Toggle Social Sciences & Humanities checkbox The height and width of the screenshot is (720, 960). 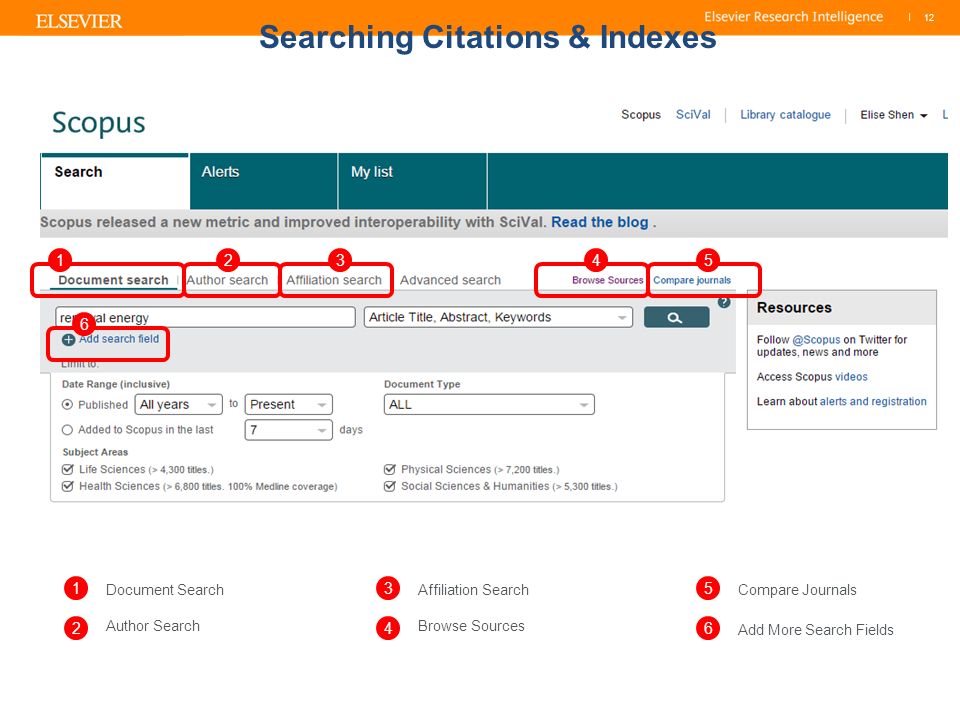389,486
